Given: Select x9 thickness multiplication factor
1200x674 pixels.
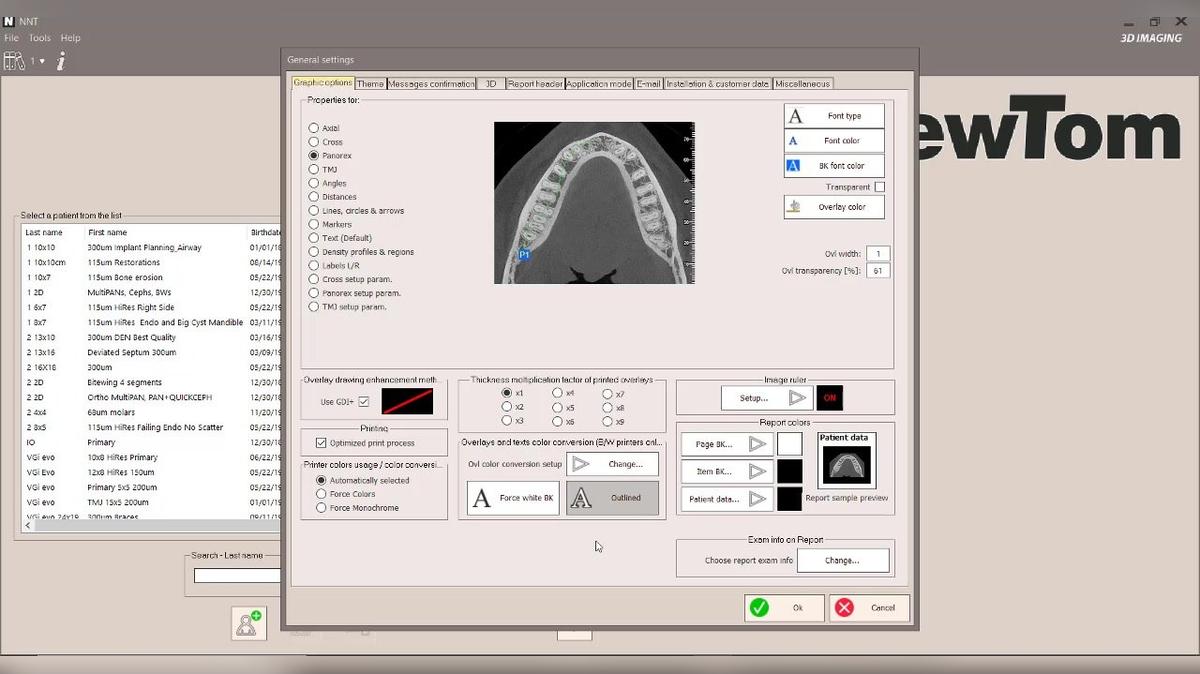Looking at the screenshot, I should click(607, 421).
